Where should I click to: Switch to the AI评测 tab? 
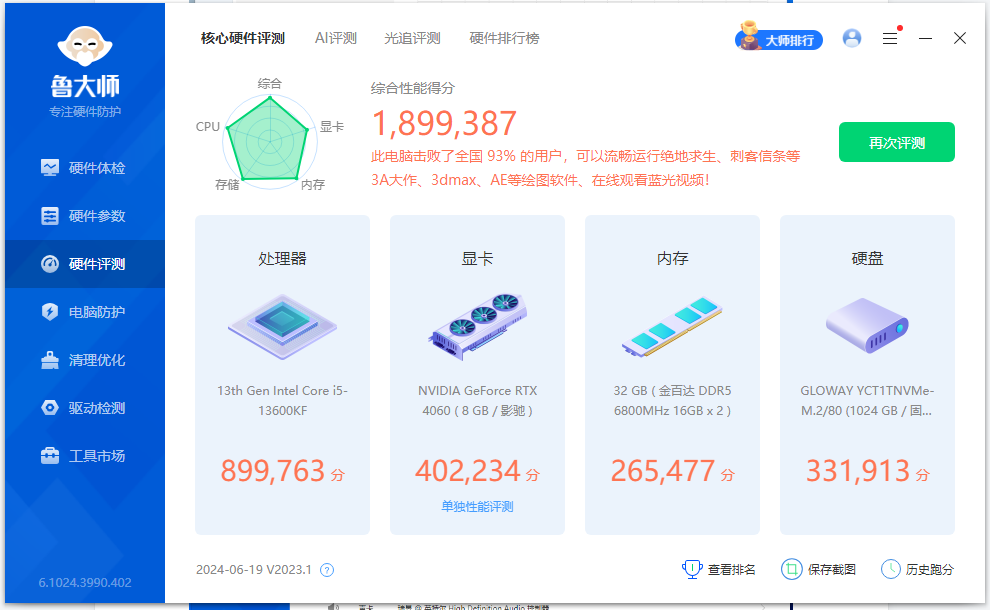336,39
